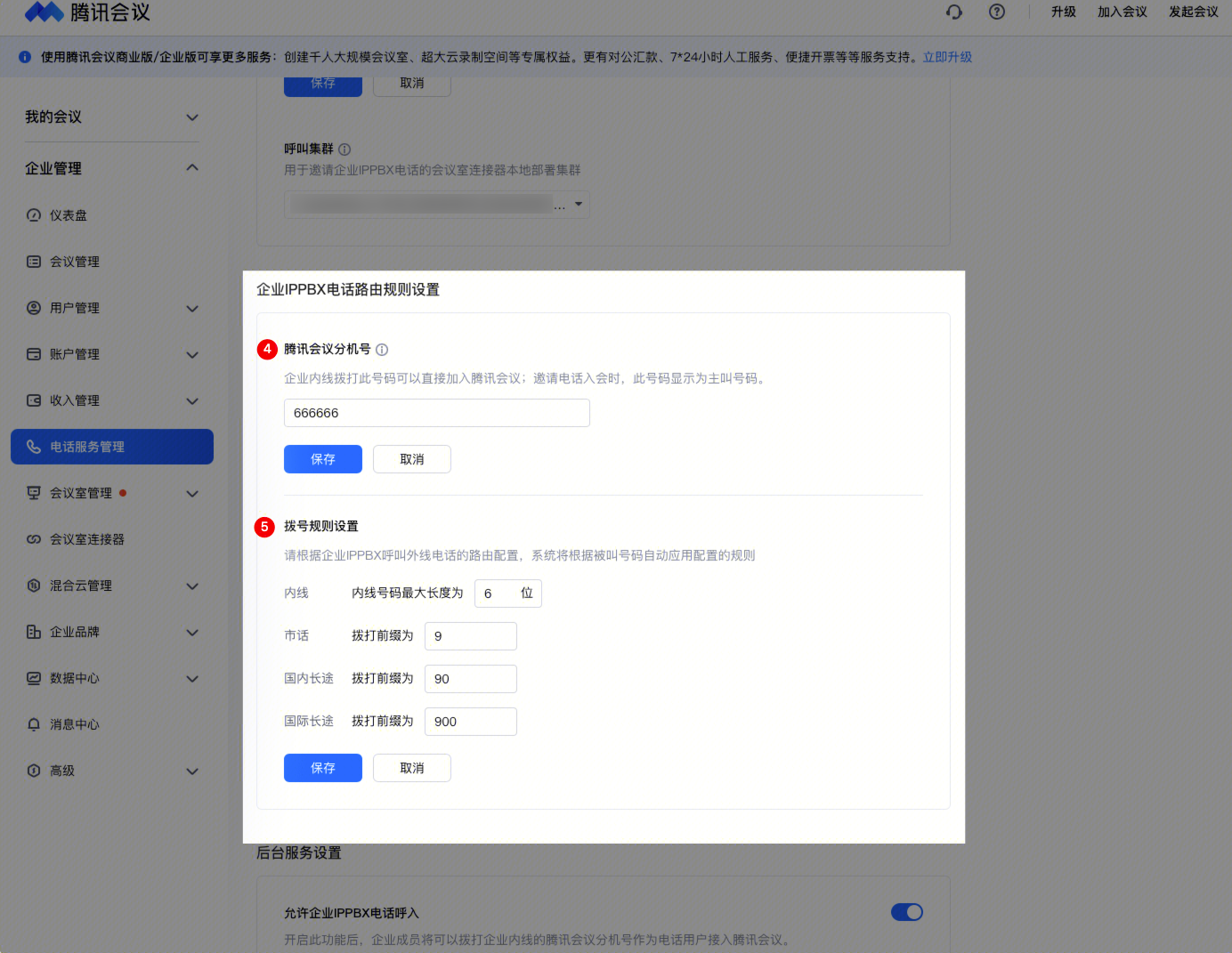1232x953 pixels.
Task: Expand 我的会议 section
Action: coord(192,117)
